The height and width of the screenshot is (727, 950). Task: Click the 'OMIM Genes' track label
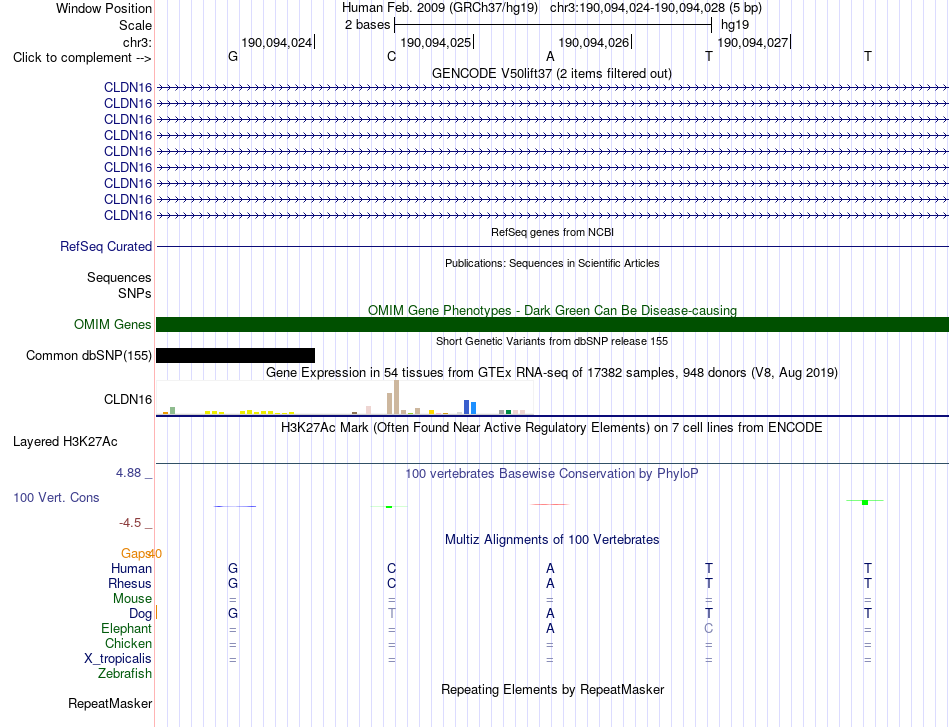113,324
